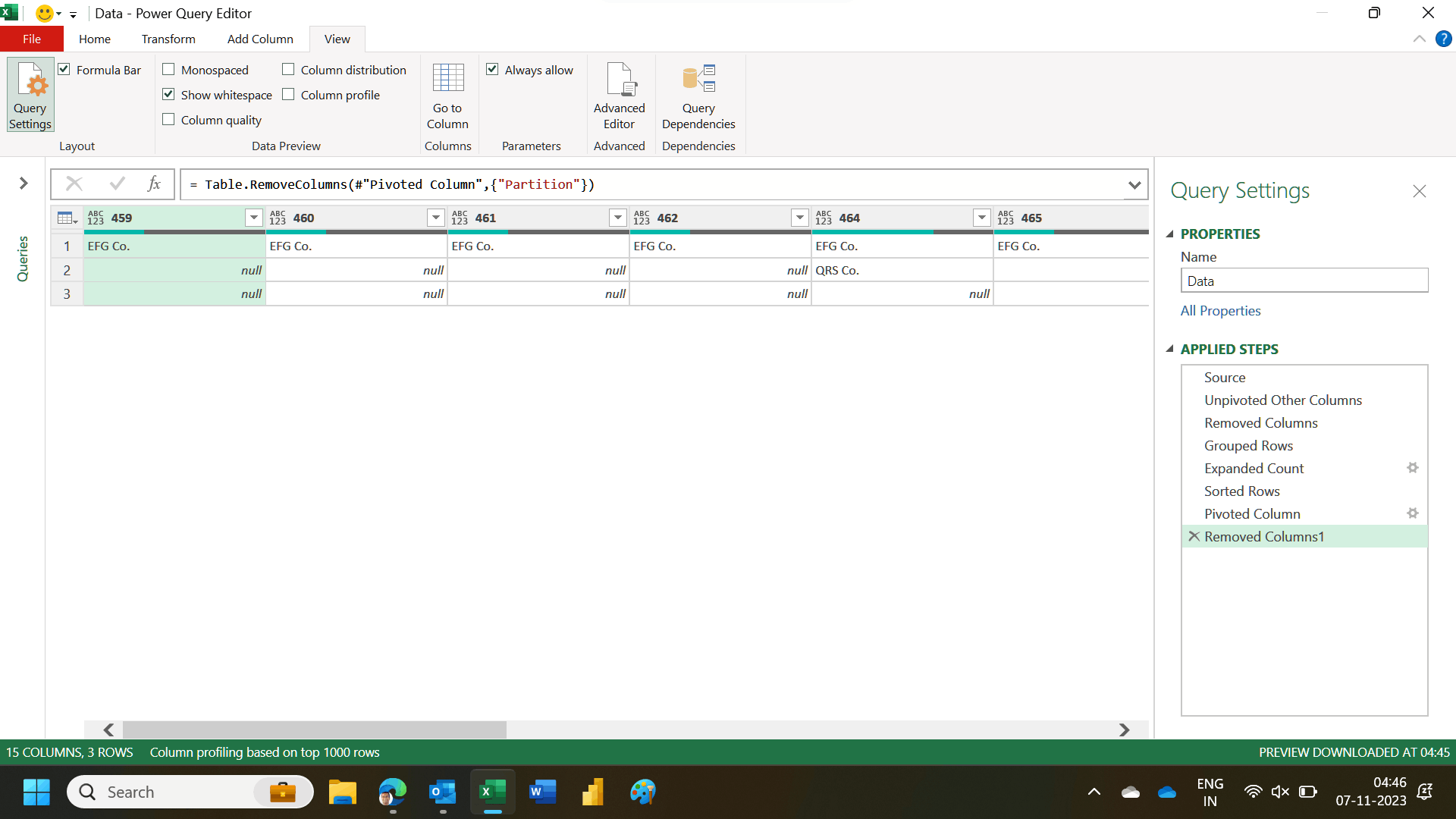Open gear settings for Pivoted Column step

(x=1412, y=513)
